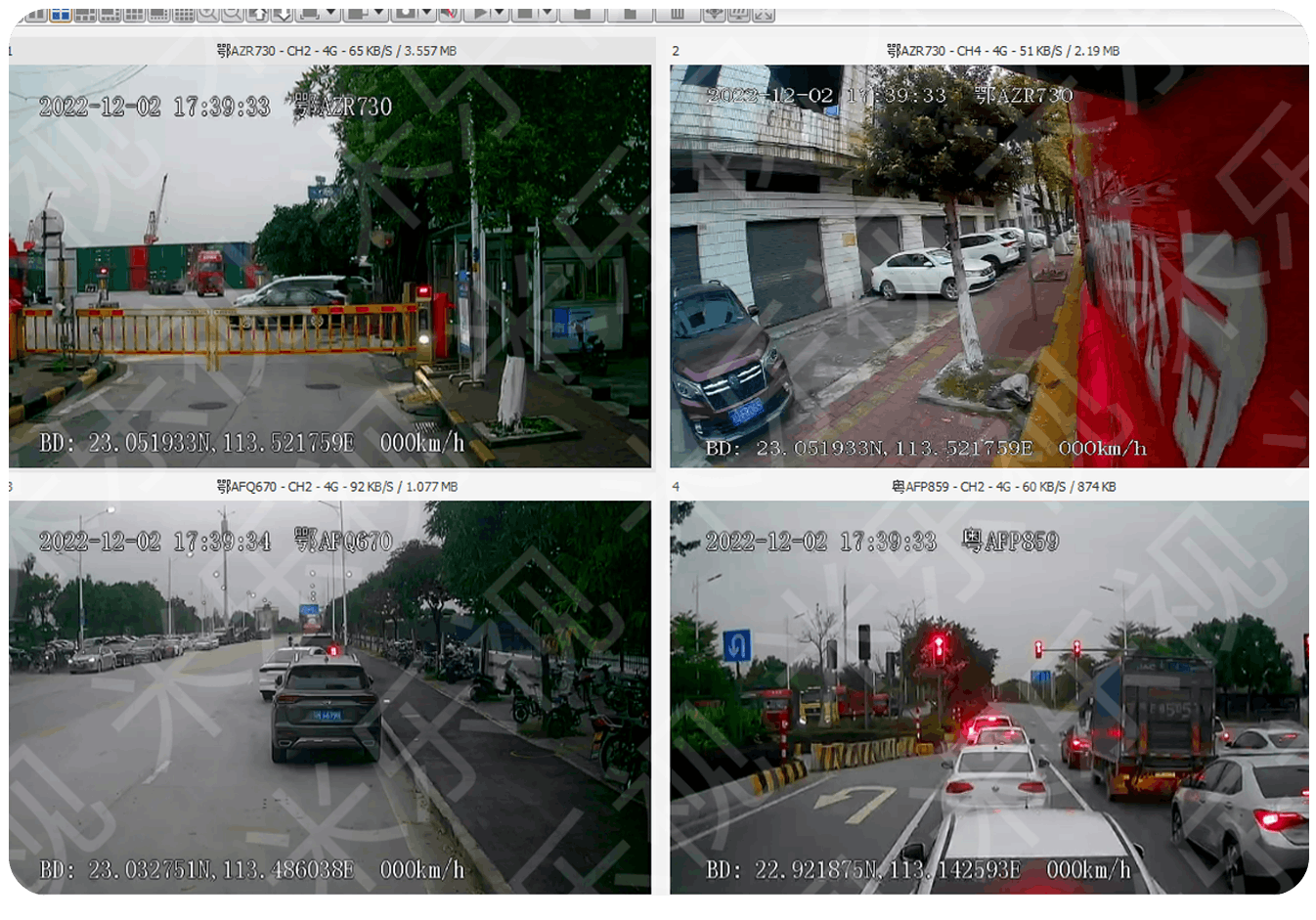Select the 鄂AZR730 CH4 side camera video
The width and height of the screenshot is (1316, 920).
pyautogui.click(x=988, y=266)
